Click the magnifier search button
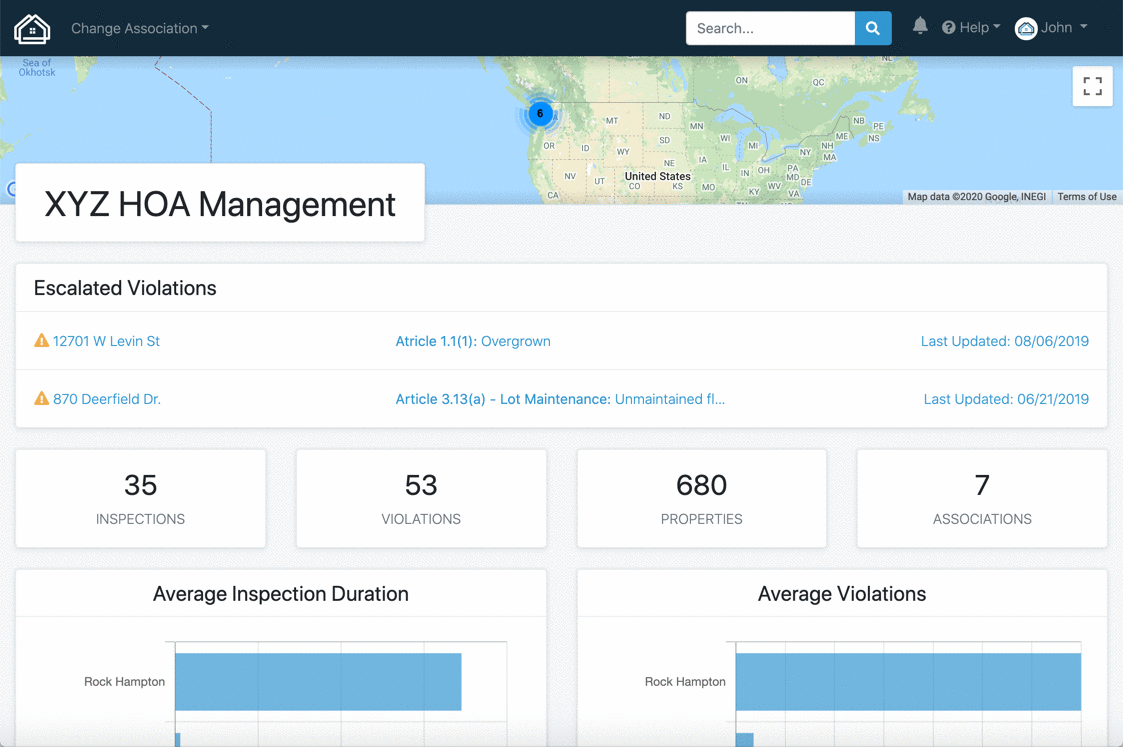This screenshot has width=1123, height=747. click(872, 28)
